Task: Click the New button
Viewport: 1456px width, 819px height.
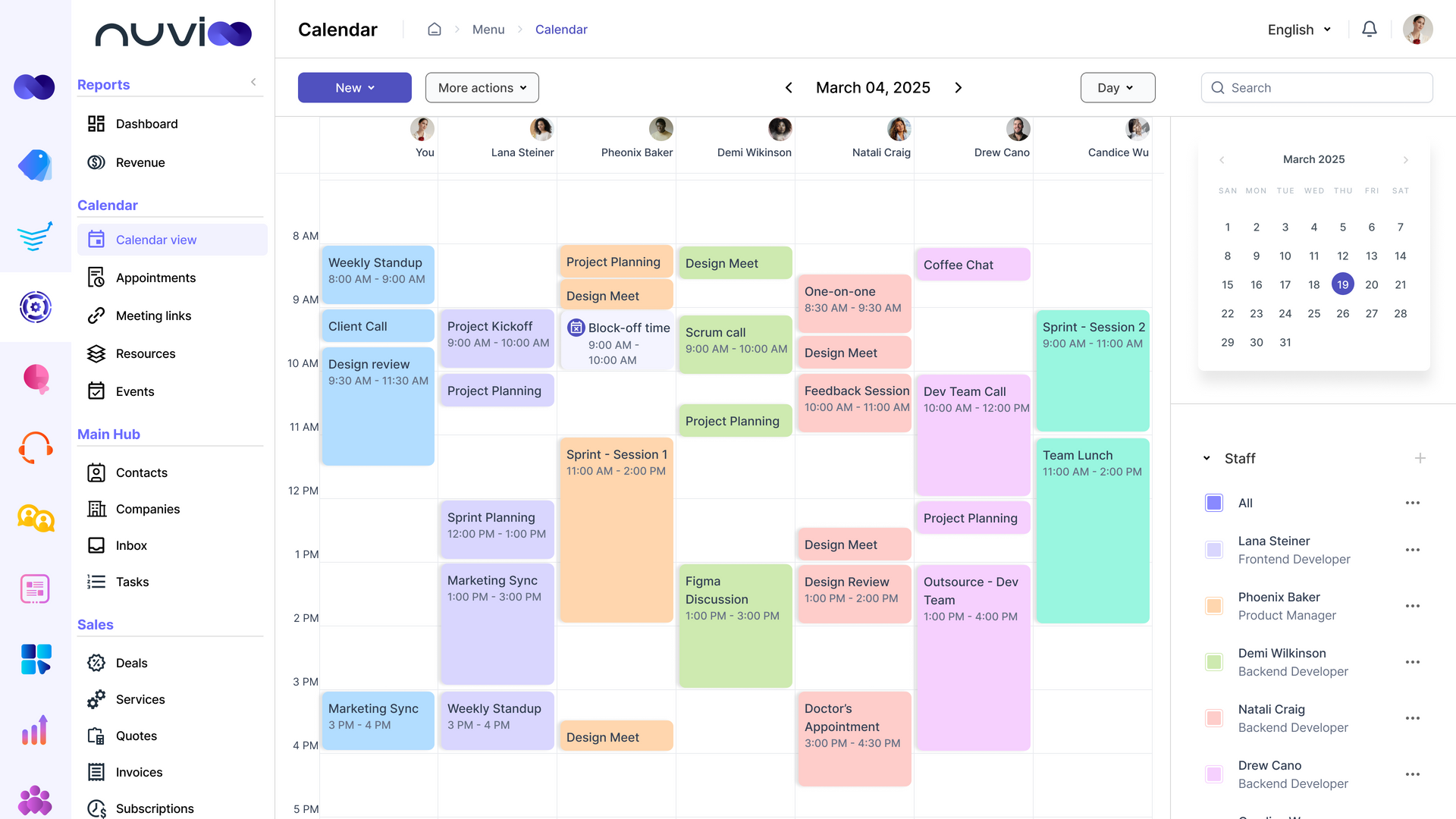Action: tap(354, 87)
